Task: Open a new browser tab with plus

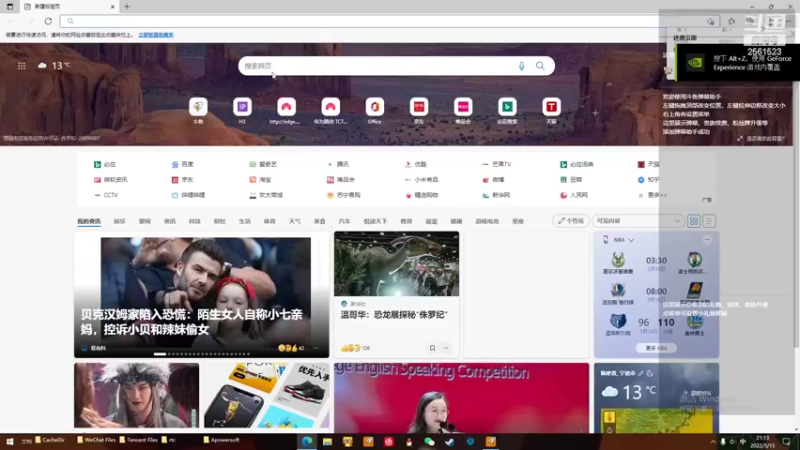Action: coord(127,7)
